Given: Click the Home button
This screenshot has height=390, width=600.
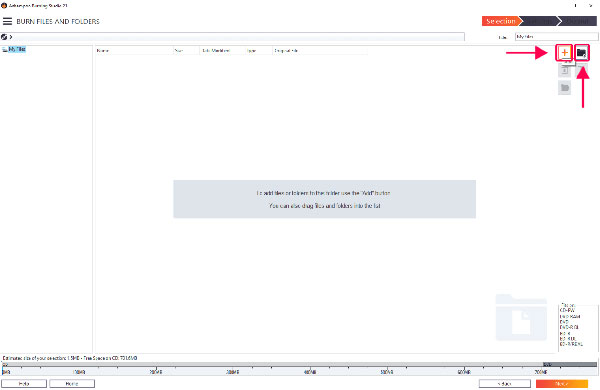Looking at the screenshot, I should [x=72, y=383].
